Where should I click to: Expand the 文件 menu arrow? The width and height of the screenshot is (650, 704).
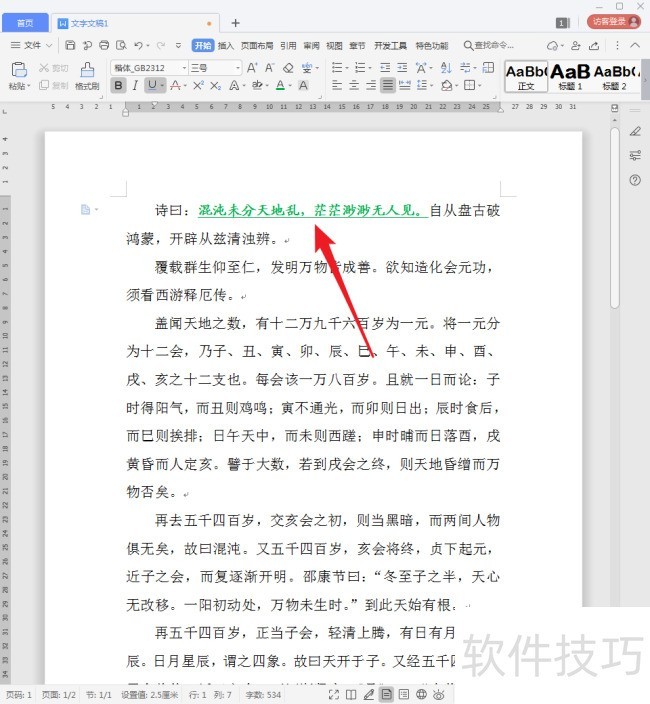(49, 45)
